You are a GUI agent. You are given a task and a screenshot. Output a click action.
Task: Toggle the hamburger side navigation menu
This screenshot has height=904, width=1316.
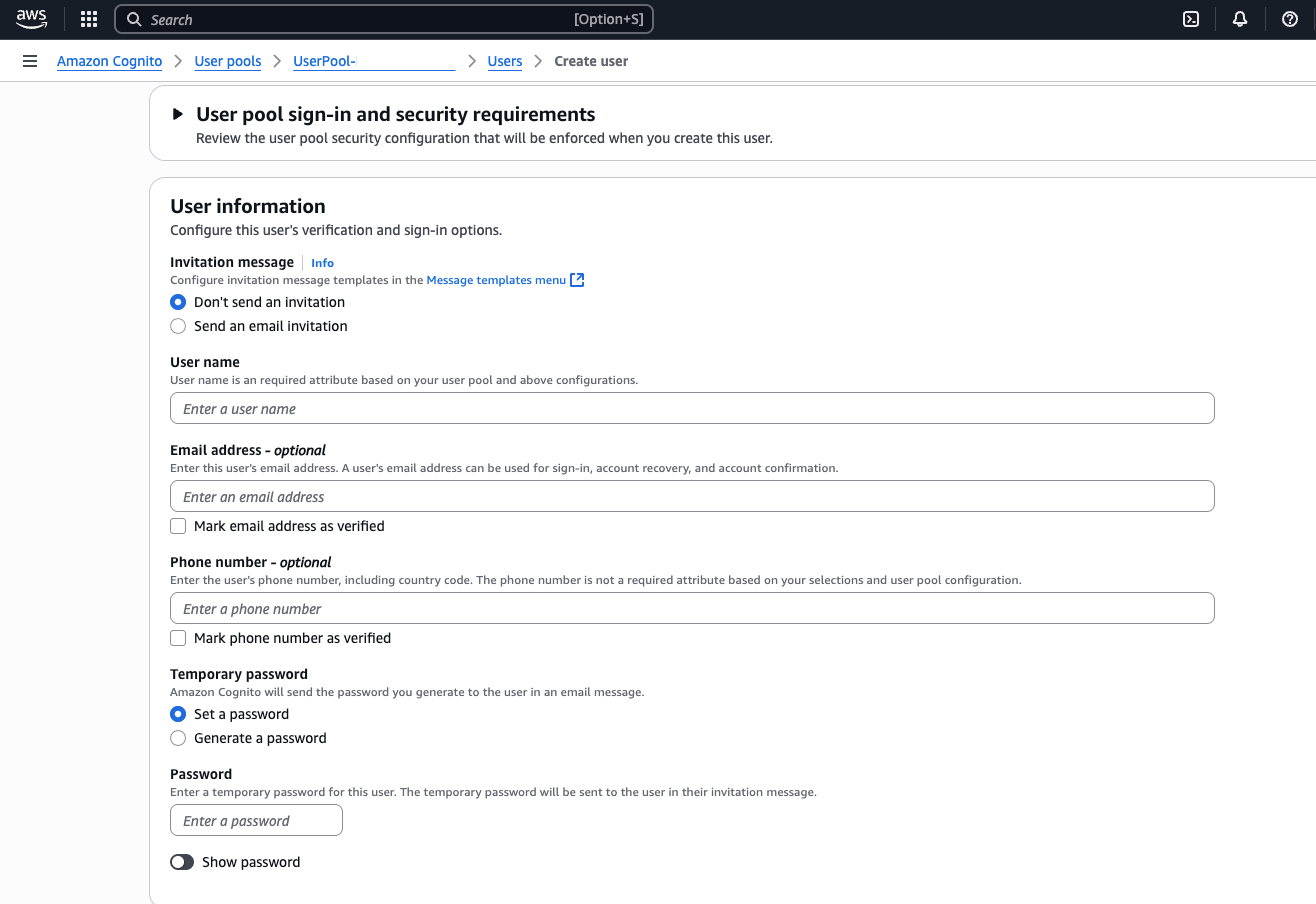point(30,61)
